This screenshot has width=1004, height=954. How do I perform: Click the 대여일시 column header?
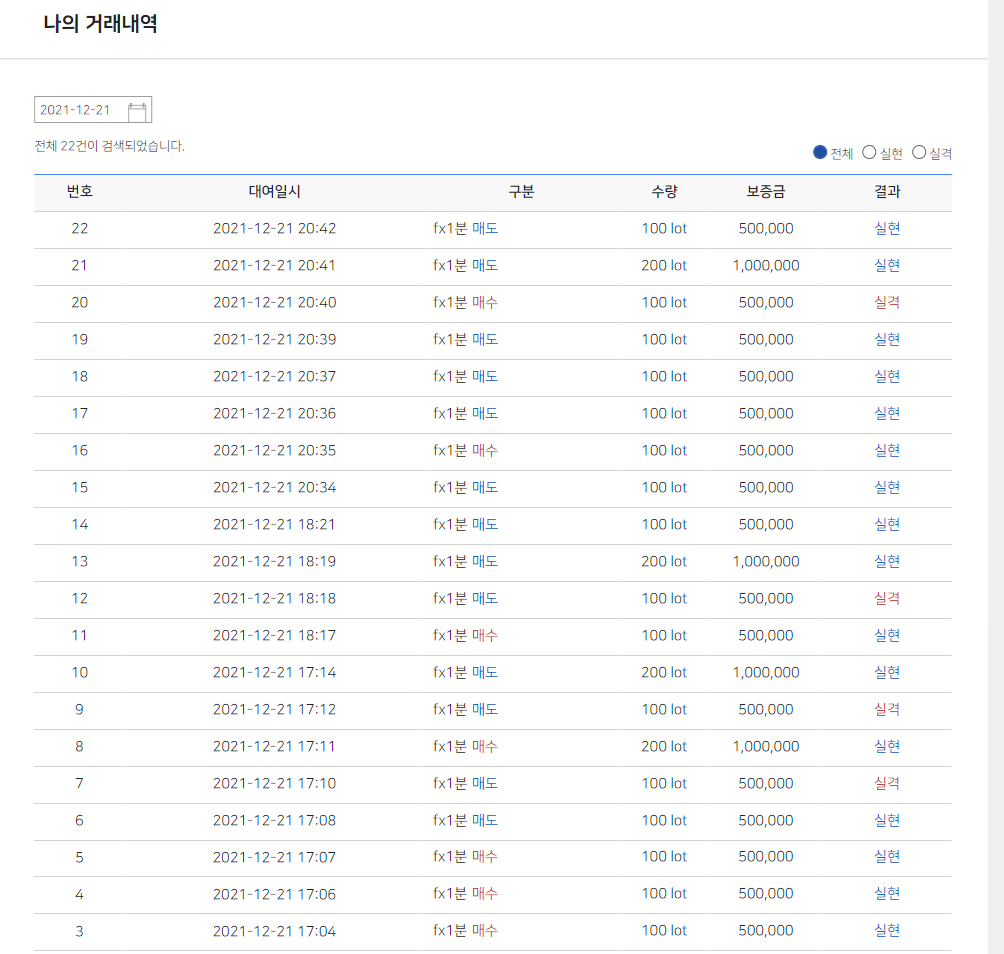(x=274, y=191)
